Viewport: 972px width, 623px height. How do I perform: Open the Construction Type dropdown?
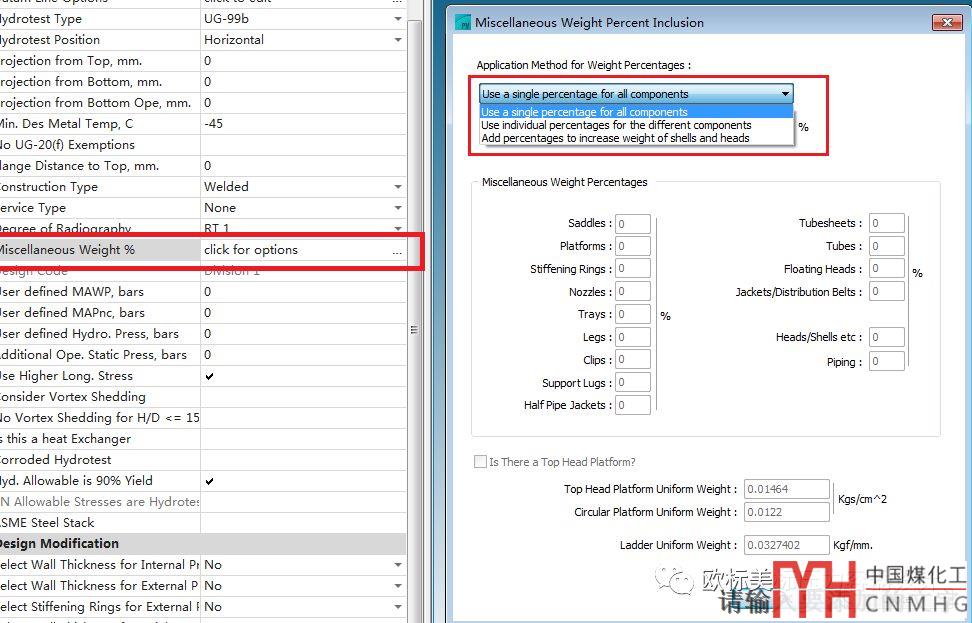(x=397, y=187)
